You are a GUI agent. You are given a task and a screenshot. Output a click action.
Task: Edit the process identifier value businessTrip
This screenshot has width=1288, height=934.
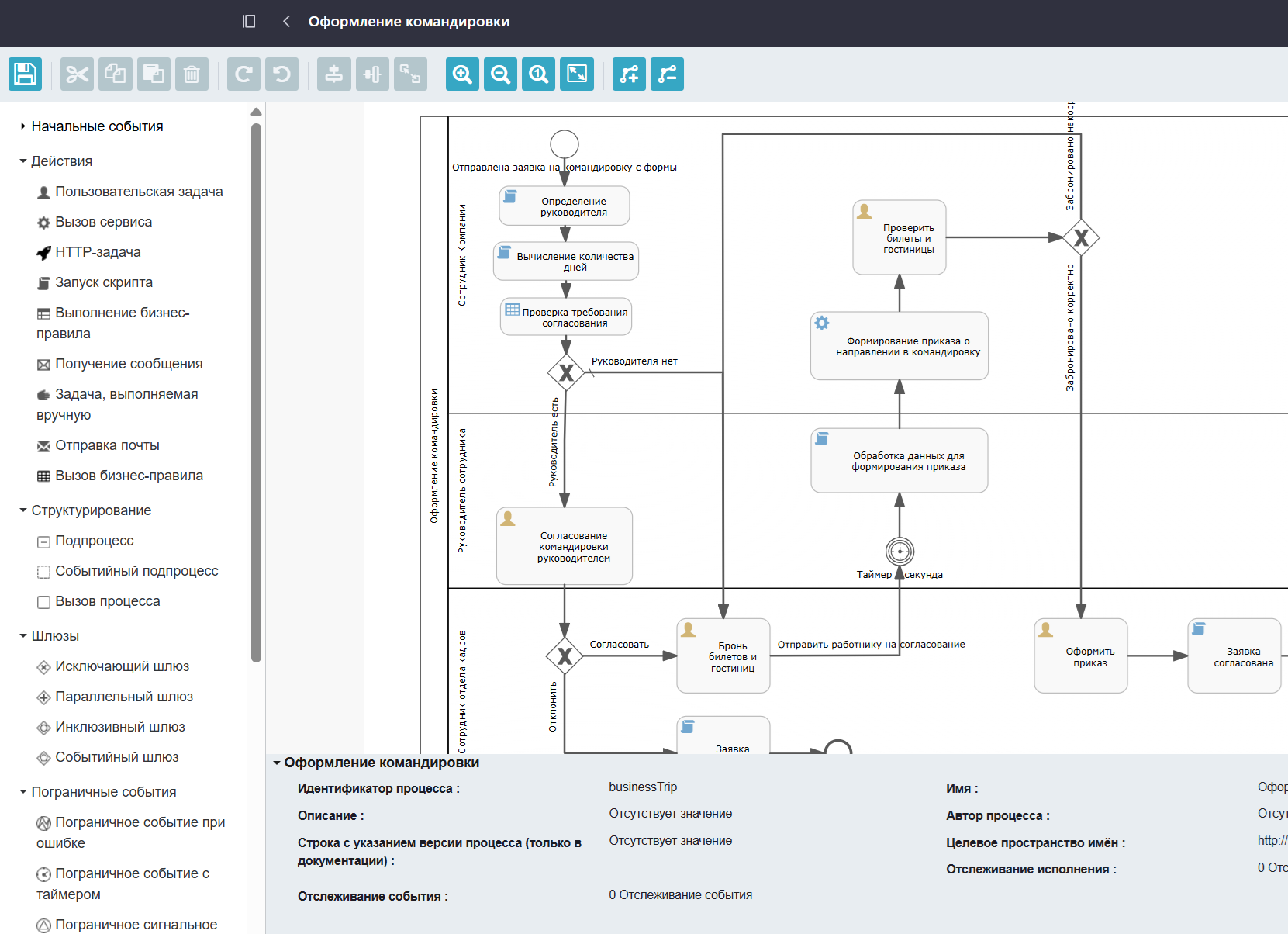coord(643,787)
